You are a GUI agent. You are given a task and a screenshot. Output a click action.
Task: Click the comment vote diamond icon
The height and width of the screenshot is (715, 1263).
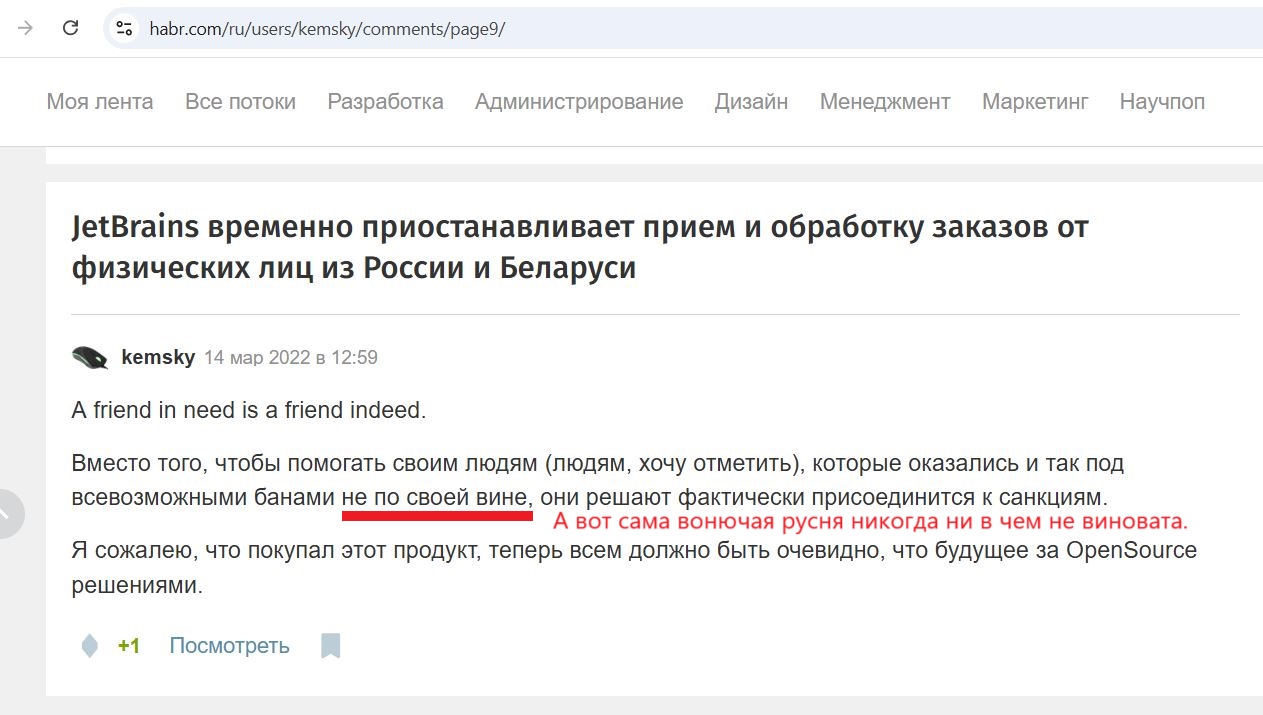click(90, 646)
